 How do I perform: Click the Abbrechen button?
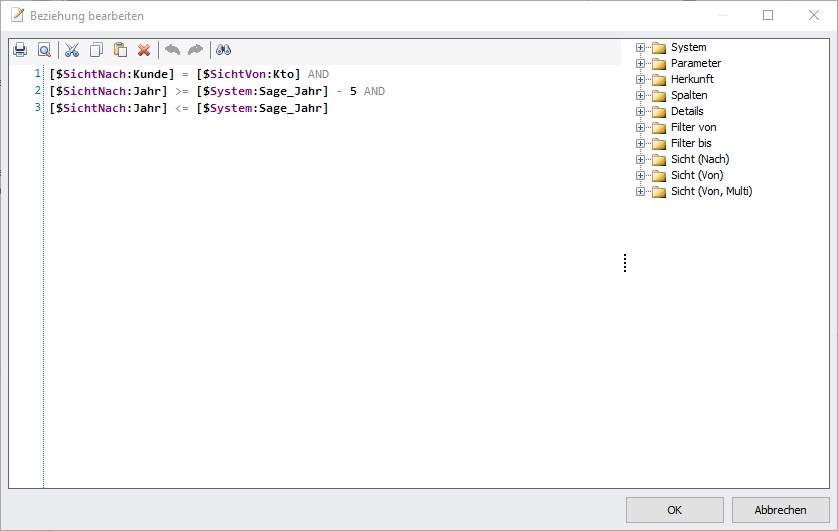(780, 510)
